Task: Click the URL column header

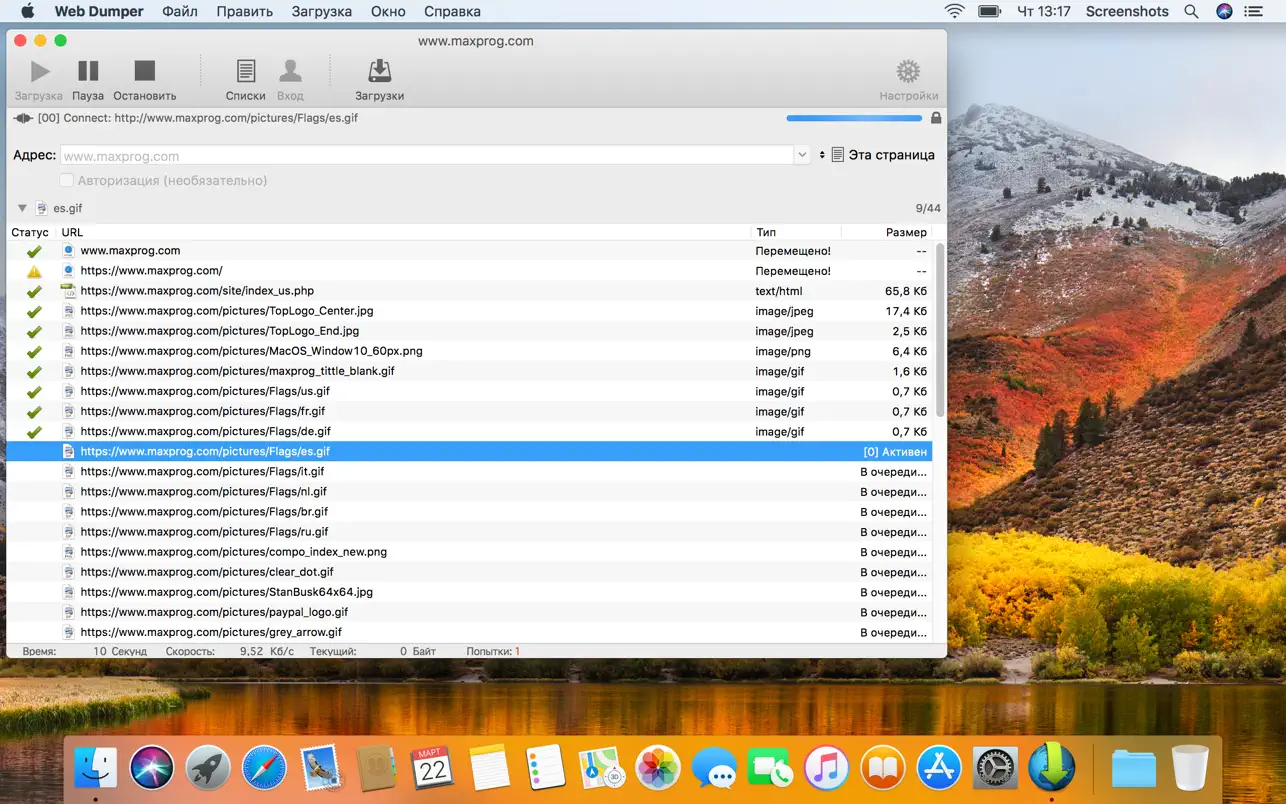Action: pos(72,232)
